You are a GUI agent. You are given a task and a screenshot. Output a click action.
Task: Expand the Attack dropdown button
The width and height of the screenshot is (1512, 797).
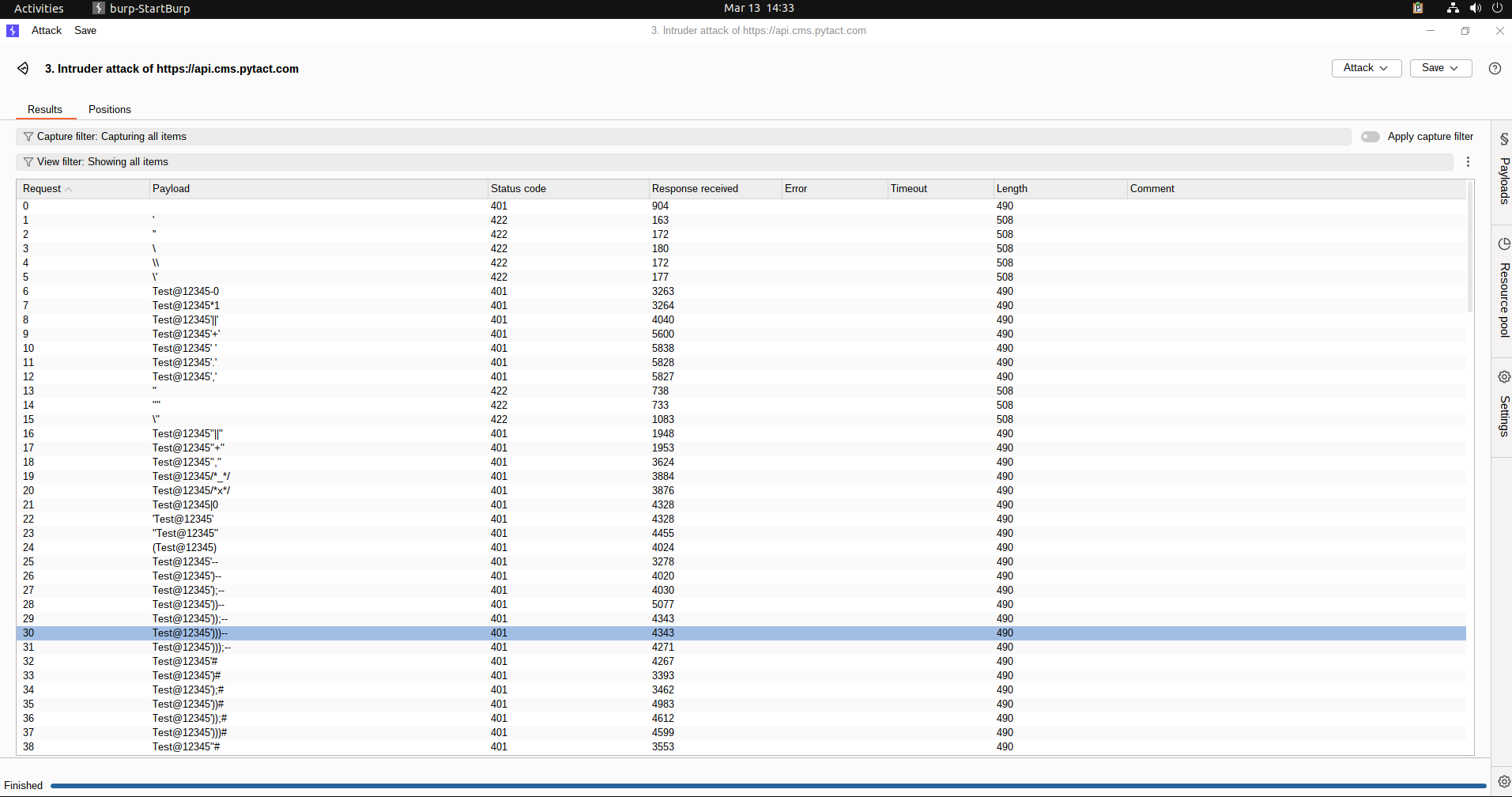point(1366,68)
